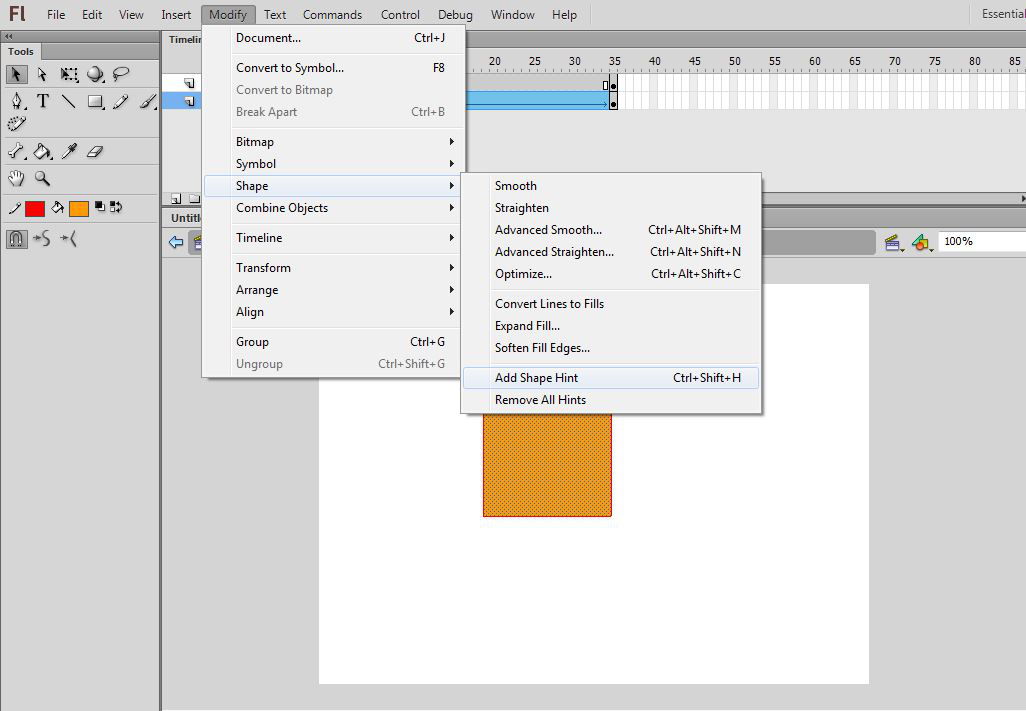Select the Pen tool
This screenshot has height=711, width=1026.
click(x=16, y=101)
